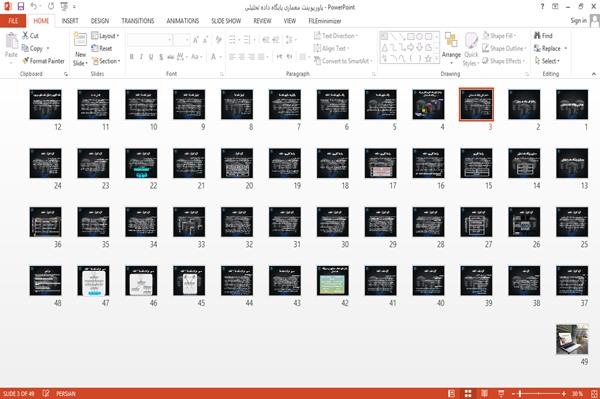
Task: Select slide thumbnail number 47
Action: pyautogui.click(x=93, y=281)
